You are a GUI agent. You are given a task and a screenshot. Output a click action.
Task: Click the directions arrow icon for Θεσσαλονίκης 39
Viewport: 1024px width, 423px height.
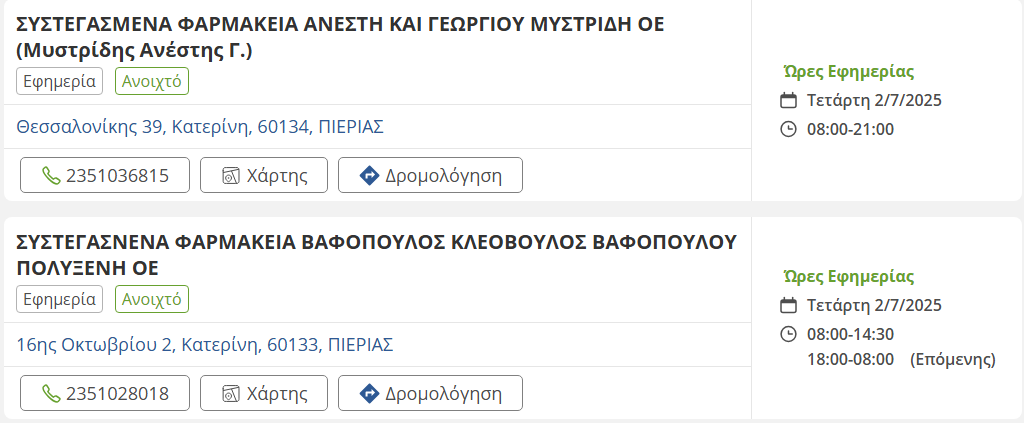(368, 176)
